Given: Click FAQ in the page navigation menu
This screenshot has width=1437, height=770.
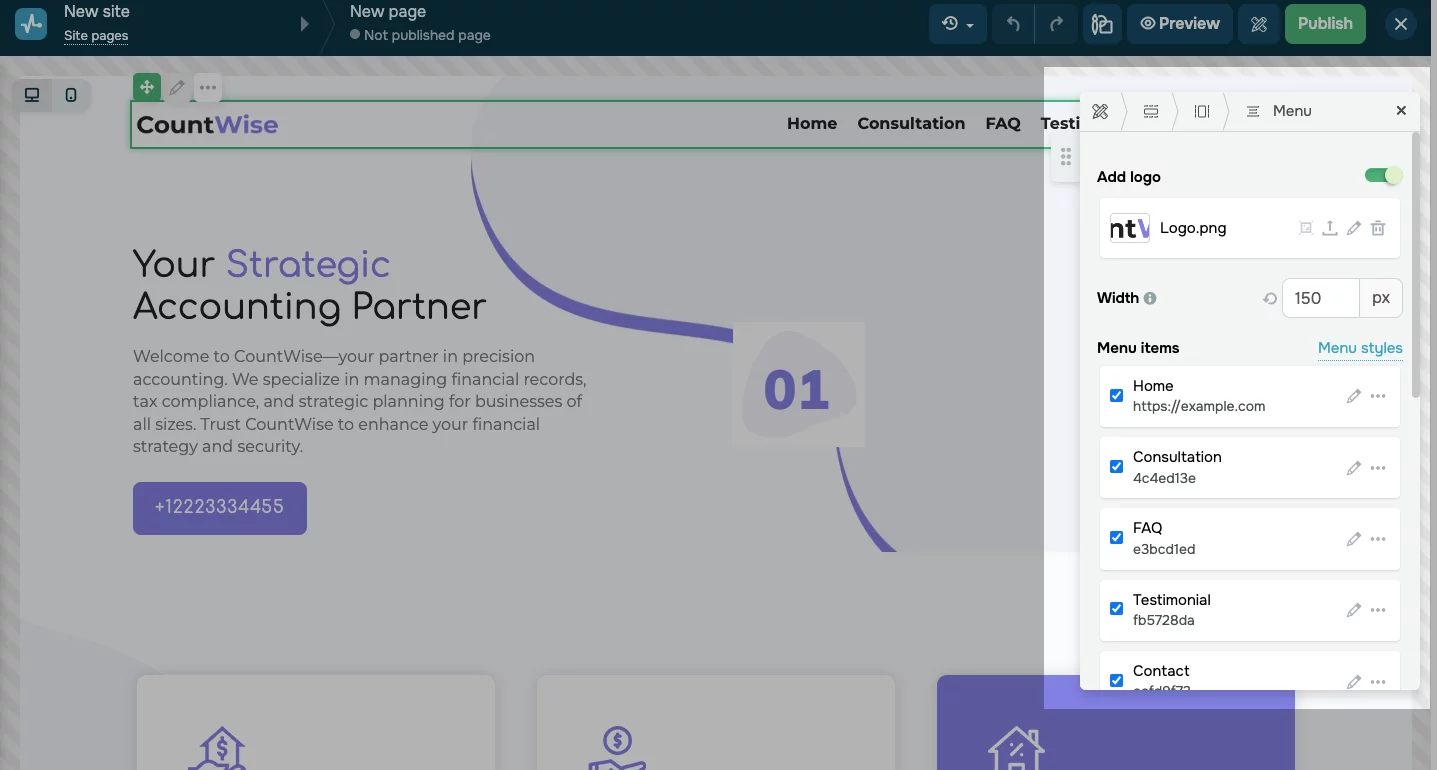Looking at the screenshot, I should pos(1003,124).
